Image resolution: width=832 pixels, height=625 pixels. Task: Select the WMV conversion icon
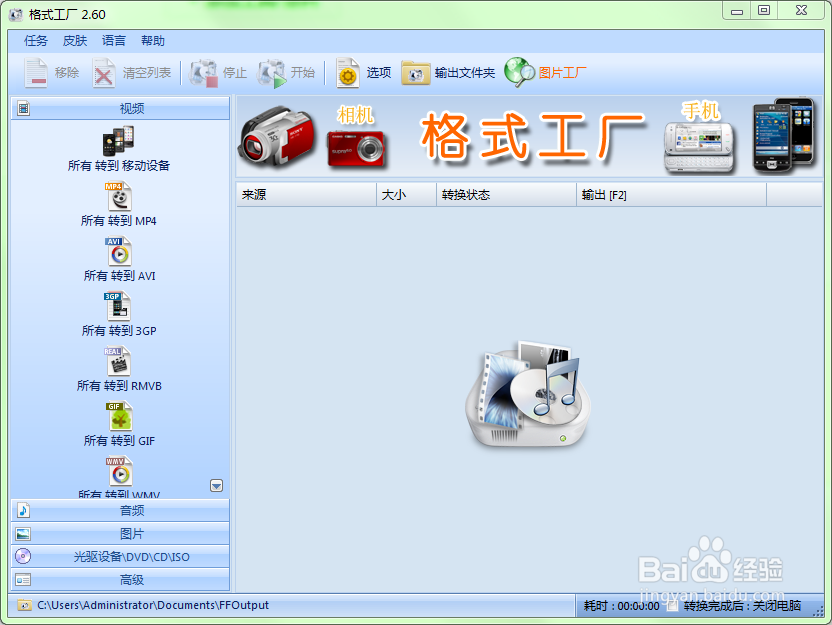point(119,471)
